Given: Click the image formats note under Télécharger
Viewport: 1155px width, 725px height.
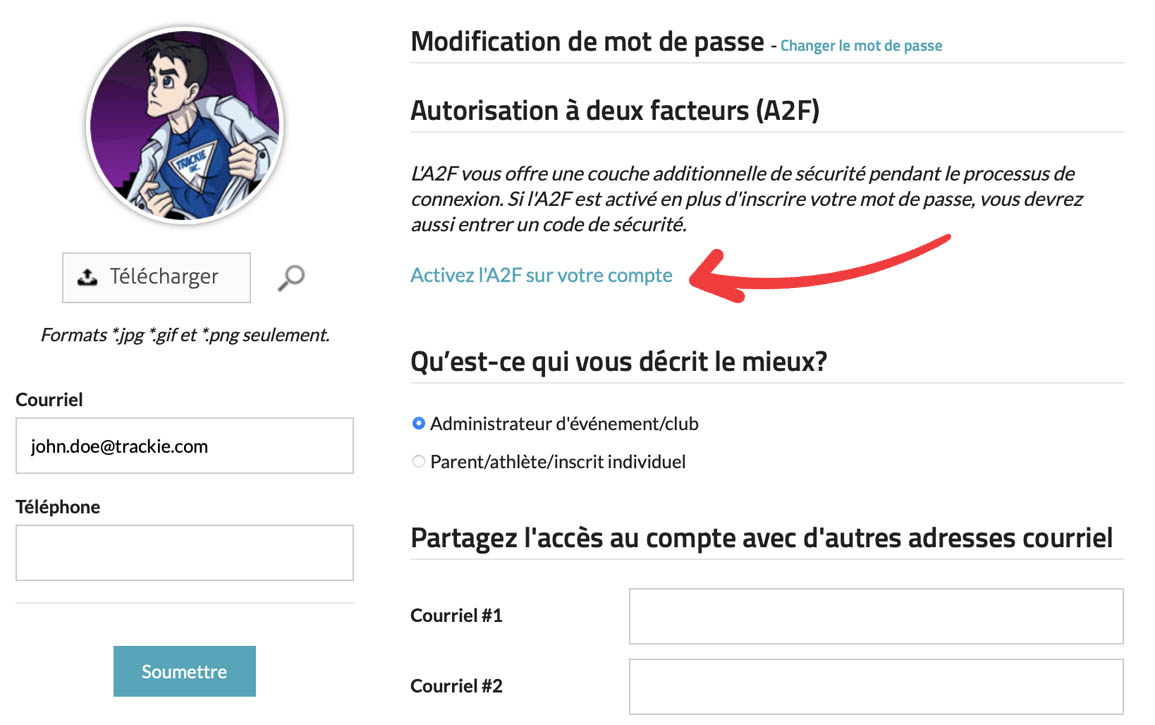Looking at the screenshot, I should (x=185, y=335).
